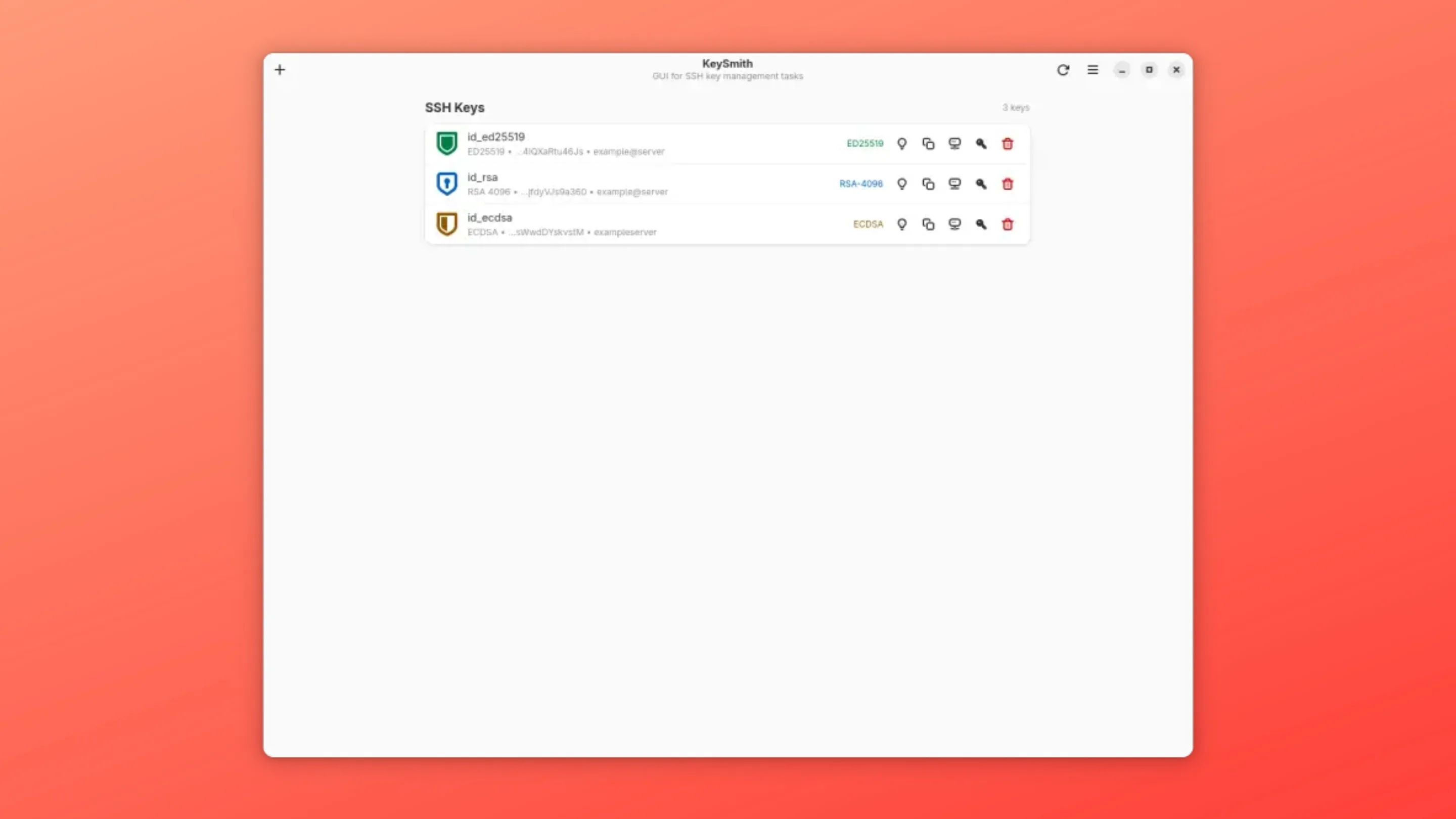Click the 'ED25519 • ...4IQXaRtu46Js' detail line
1456x819 pixels.
pyautogui.click(x=566, y=152)
